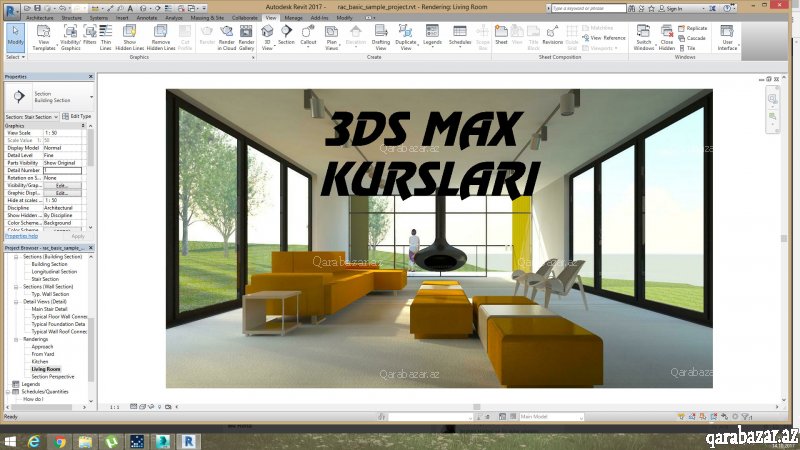The height and width of the screenshot is (450, 800).
Task: Collapse Sections (Building Section) tree node
Action: (16, 257)
